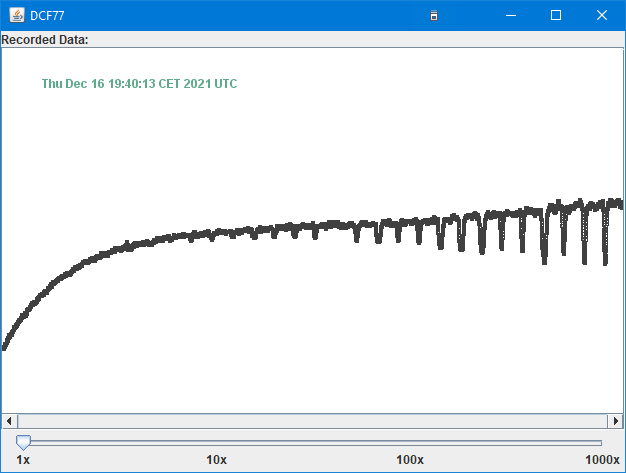626x473 pixels.
Task: Click the Recorded Data label
Action: (45, 40)
